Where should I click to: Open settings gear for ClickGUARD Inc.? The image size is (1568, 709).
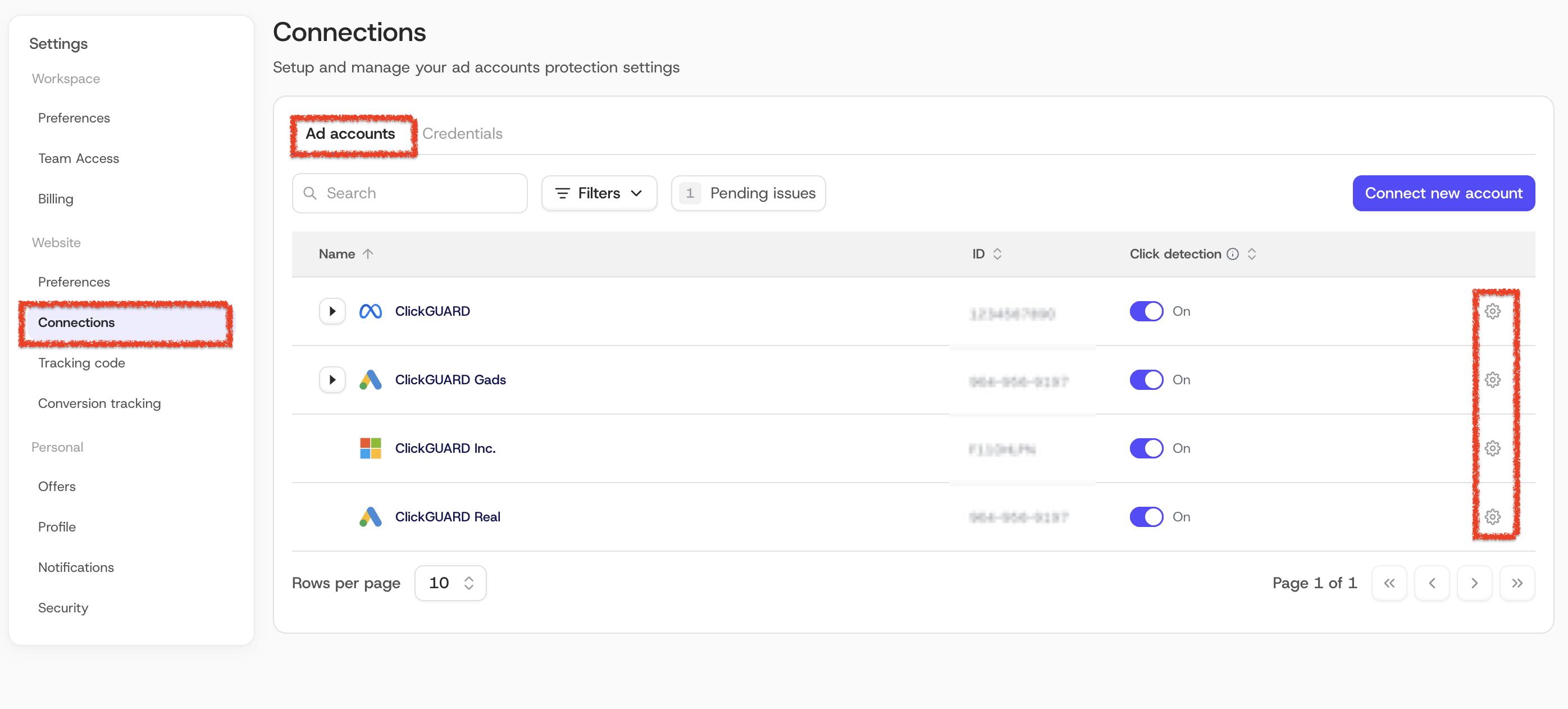1492,448
